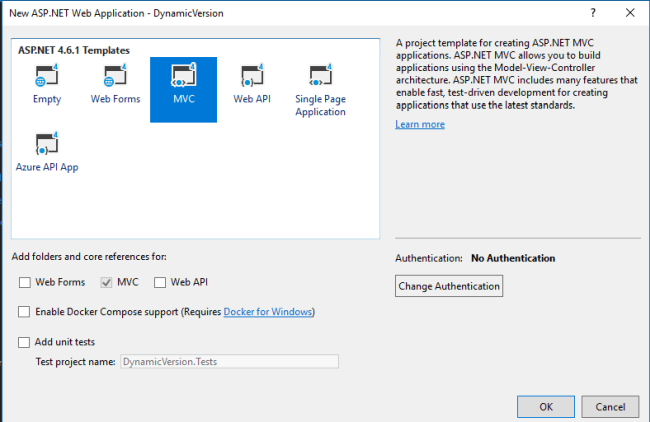Check the Web API references checkbox
This screenshot has height=422, width=650.
160,282
